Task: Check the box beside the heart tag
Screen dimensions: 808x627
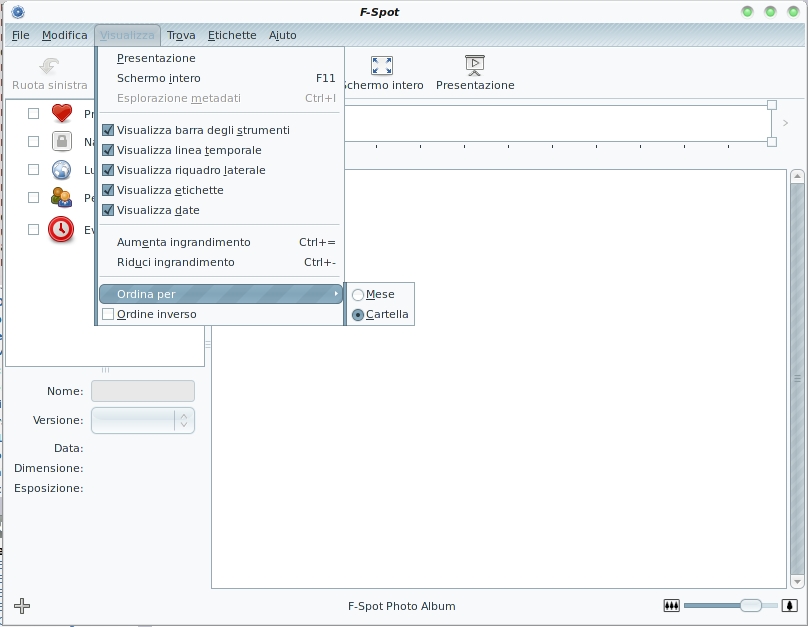Action: point(33,113)
